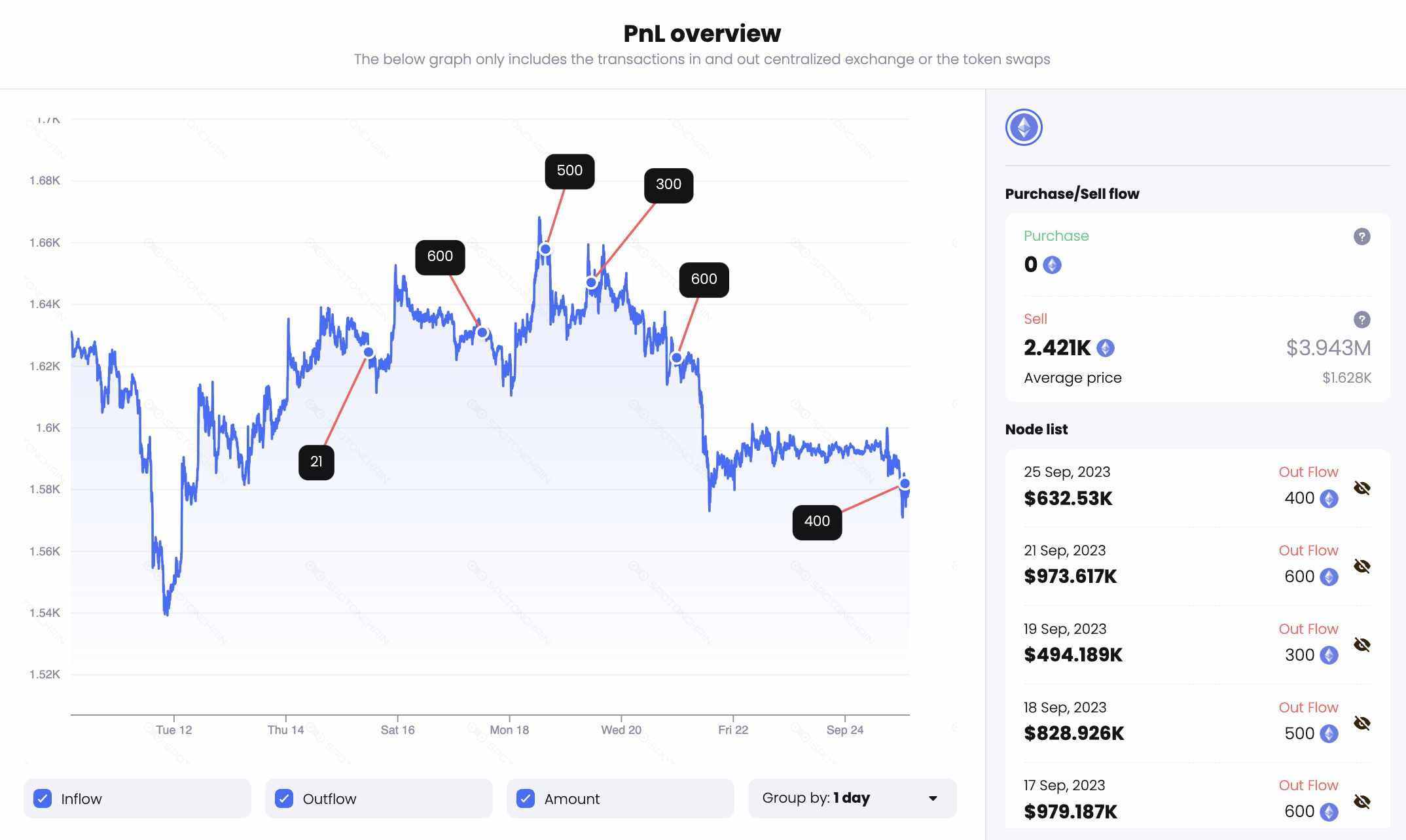1406x840 pixels.
Task: Open the Purchase help question mark
Action: coord(1361,237)
